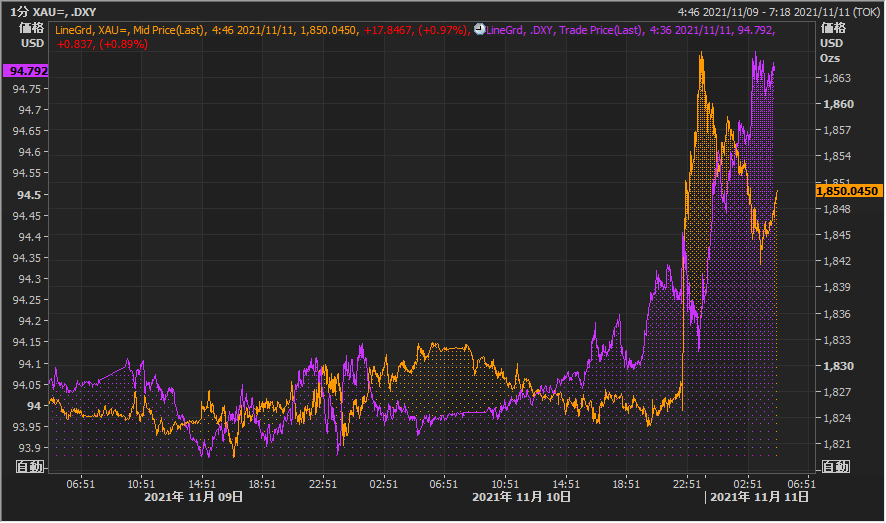This screenshot has height=523, width=886.
Task: Click the orange 1,850.0450 price tag
Action: pos(848,191)
